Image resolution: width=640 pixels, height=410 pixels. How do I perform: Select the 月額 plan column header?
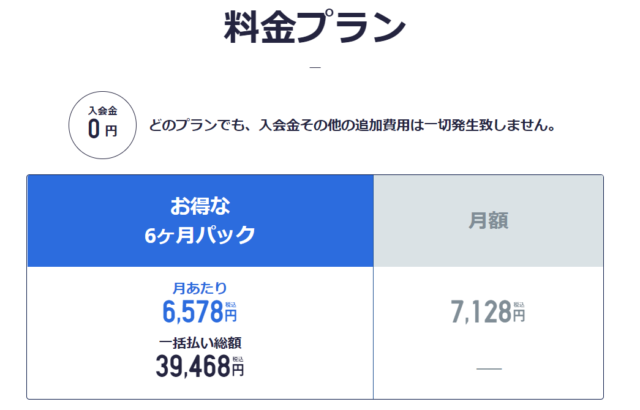click(x=489, y=221)
